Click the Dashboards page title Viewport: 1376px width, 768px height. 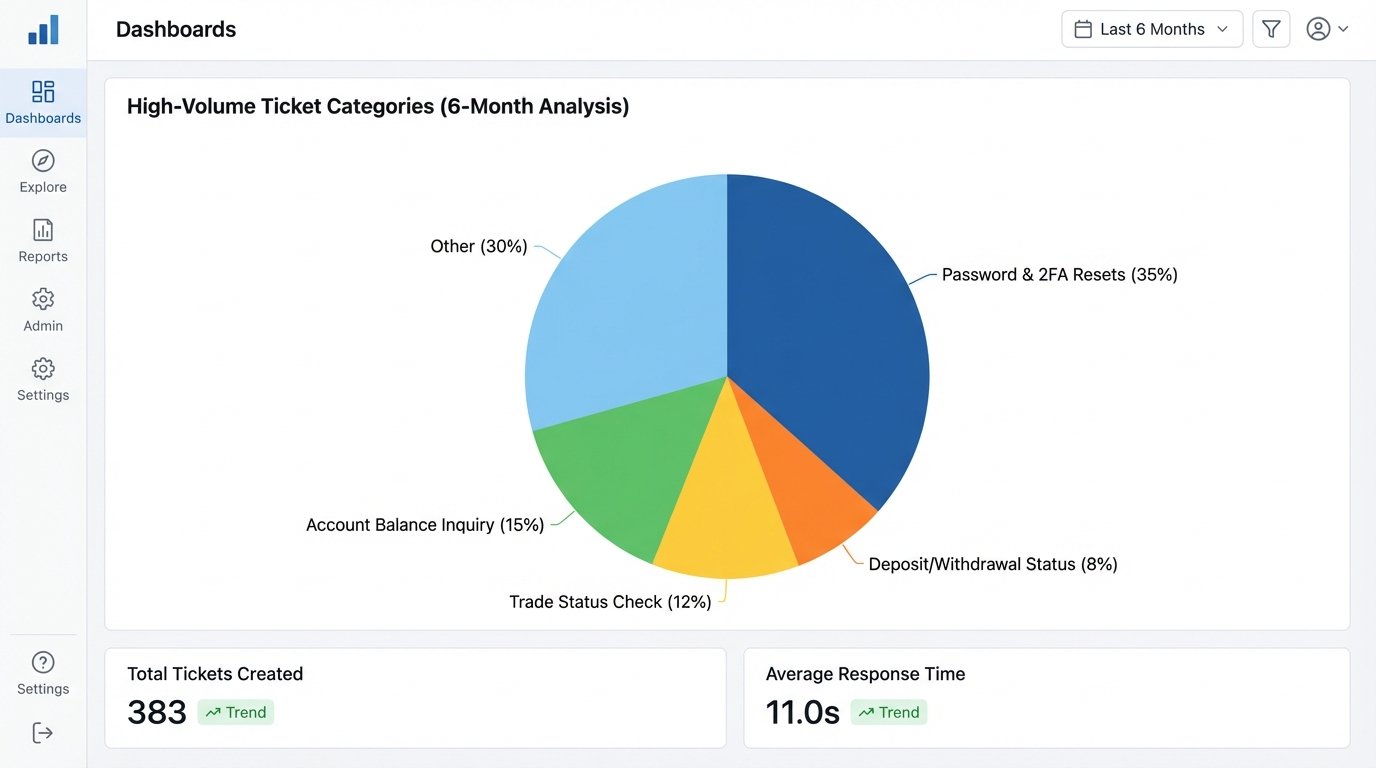tap(176, 29)
